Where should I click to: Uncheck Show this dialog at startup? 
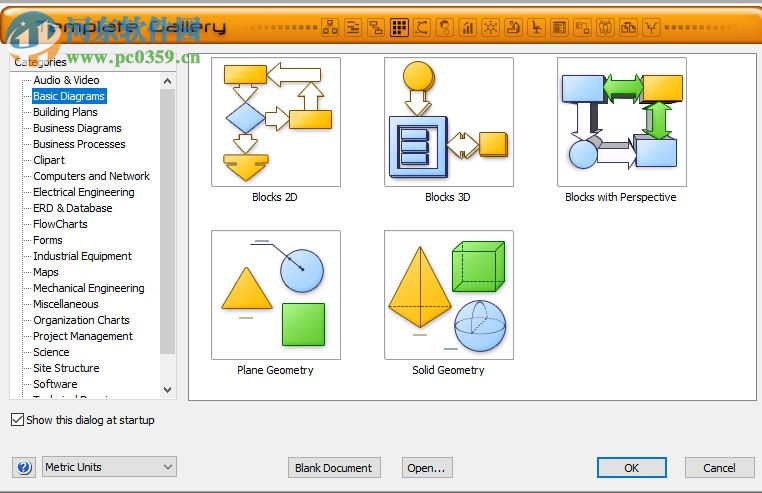17,420
